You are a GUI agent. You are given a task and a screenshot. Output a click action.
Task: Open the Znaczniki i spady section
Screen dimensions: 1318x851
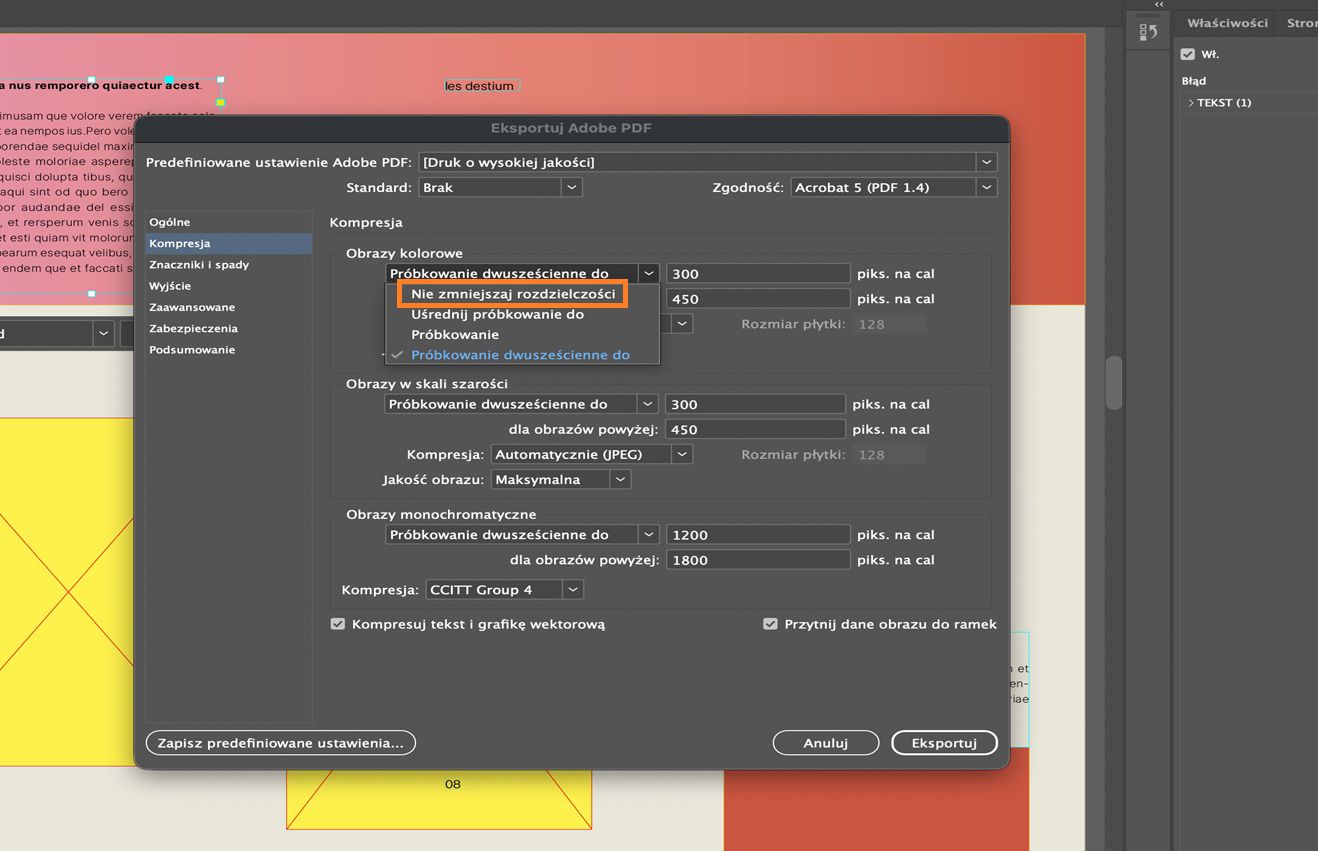coord(228,265)
